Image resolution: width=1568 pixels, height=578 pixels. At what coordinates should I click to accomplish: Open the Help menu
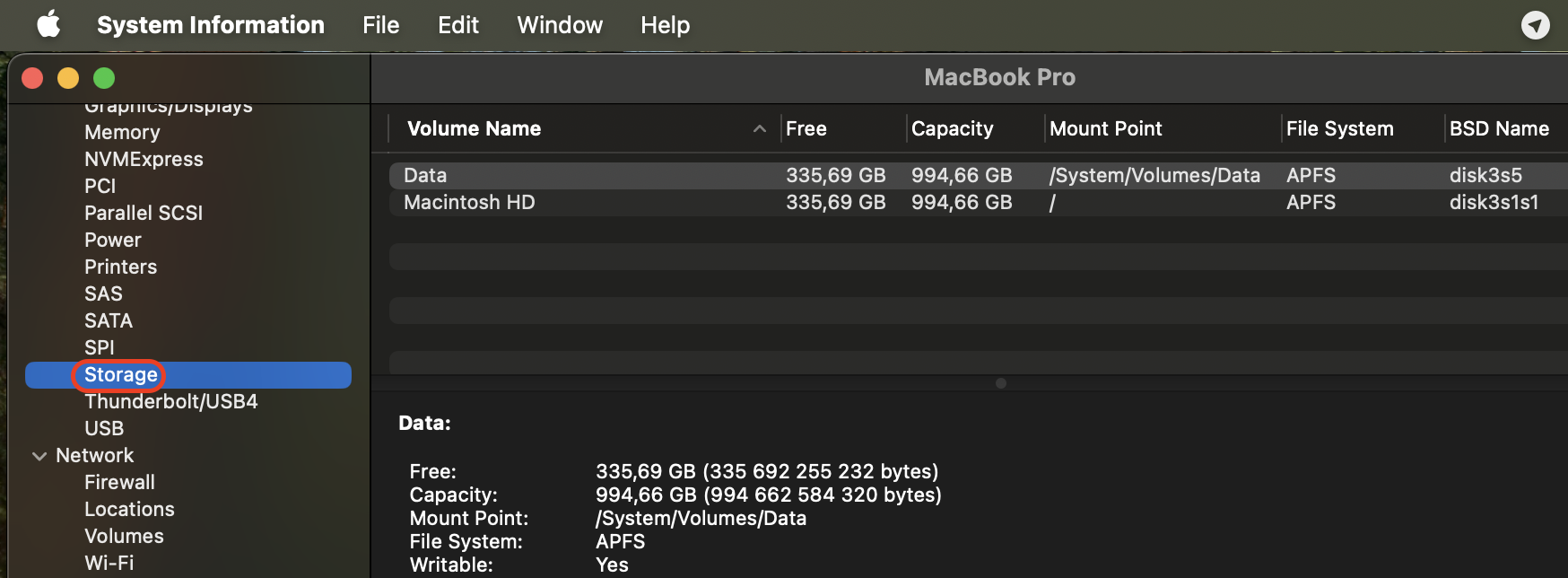pyautogui.click(x=666, y=25)
